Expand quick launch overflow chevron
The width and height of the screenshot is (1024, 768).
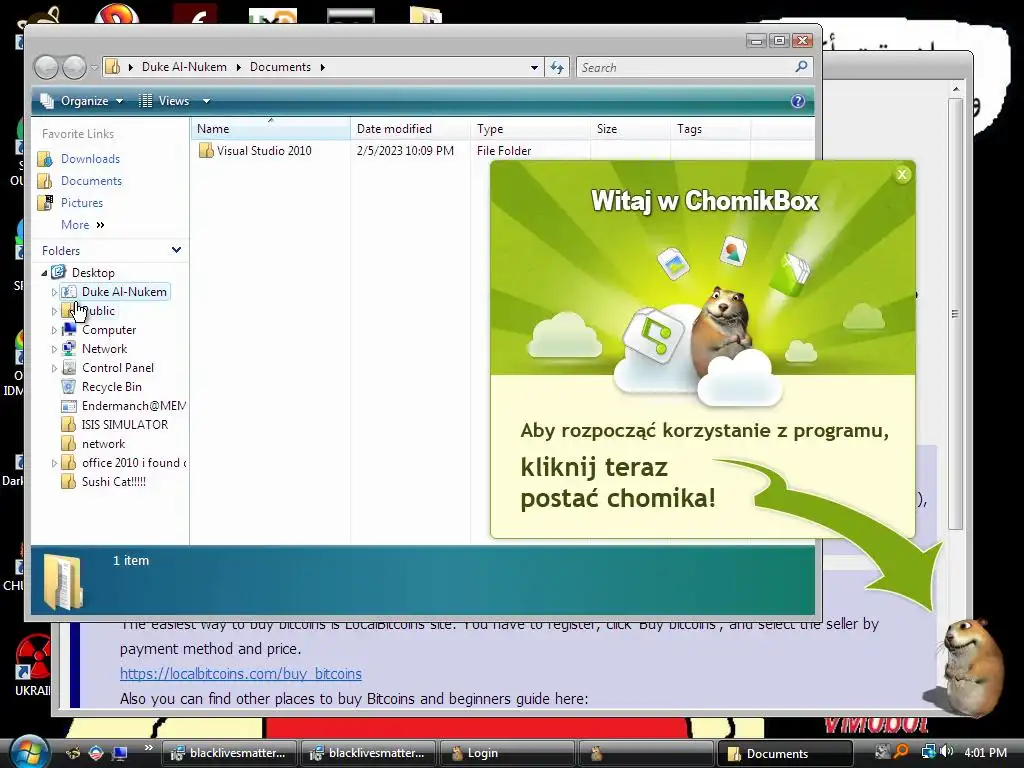pyautogui.click(x=148, y=748)
